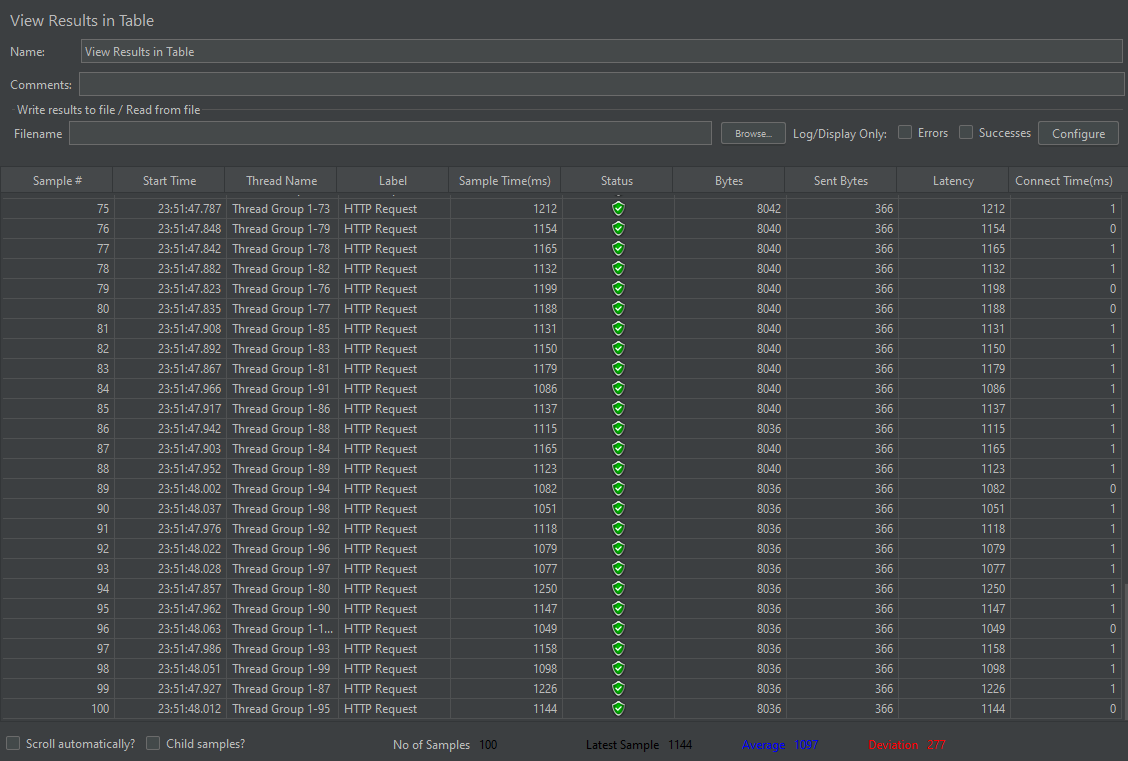The height and width of the screenshot is (761, 1128).
Task: Select the status icon in sample 100 row
Action: point(617,708)
